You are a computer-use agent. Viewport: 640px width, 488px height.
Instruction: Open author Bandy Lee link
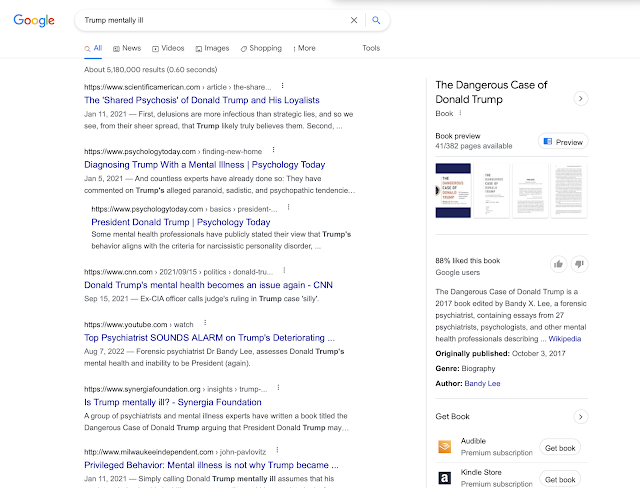(482, 384)
